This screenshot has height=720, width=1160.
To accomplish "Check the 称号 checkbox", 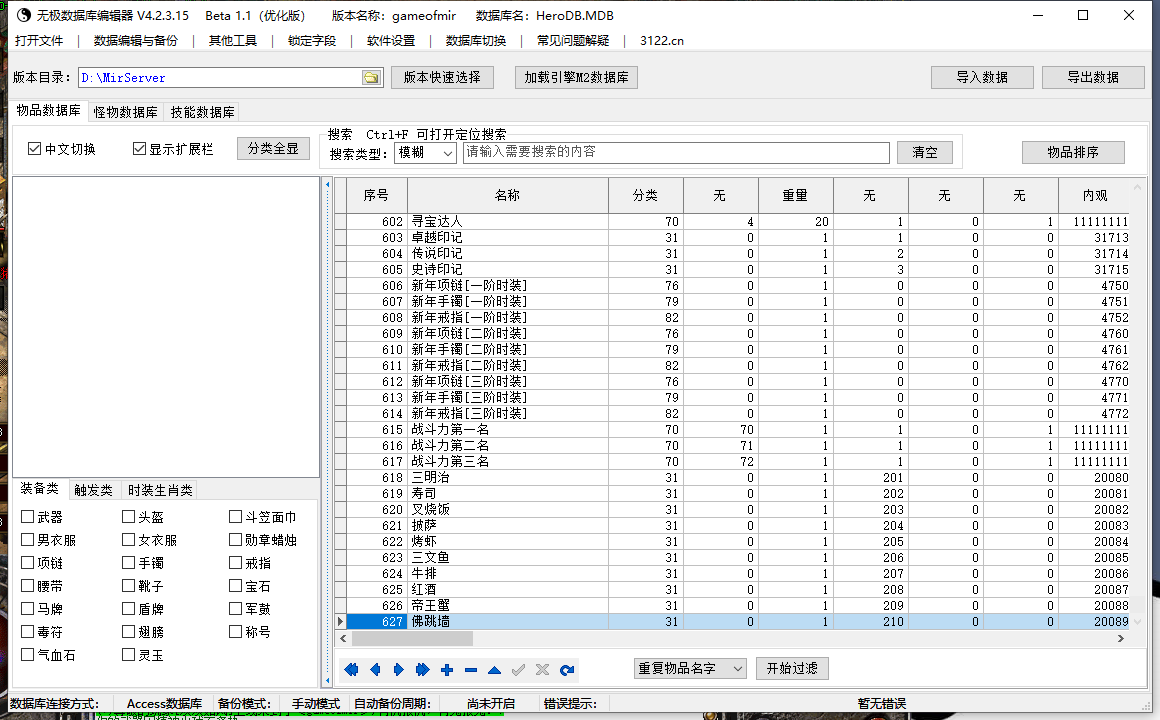I will click(235, 631).
